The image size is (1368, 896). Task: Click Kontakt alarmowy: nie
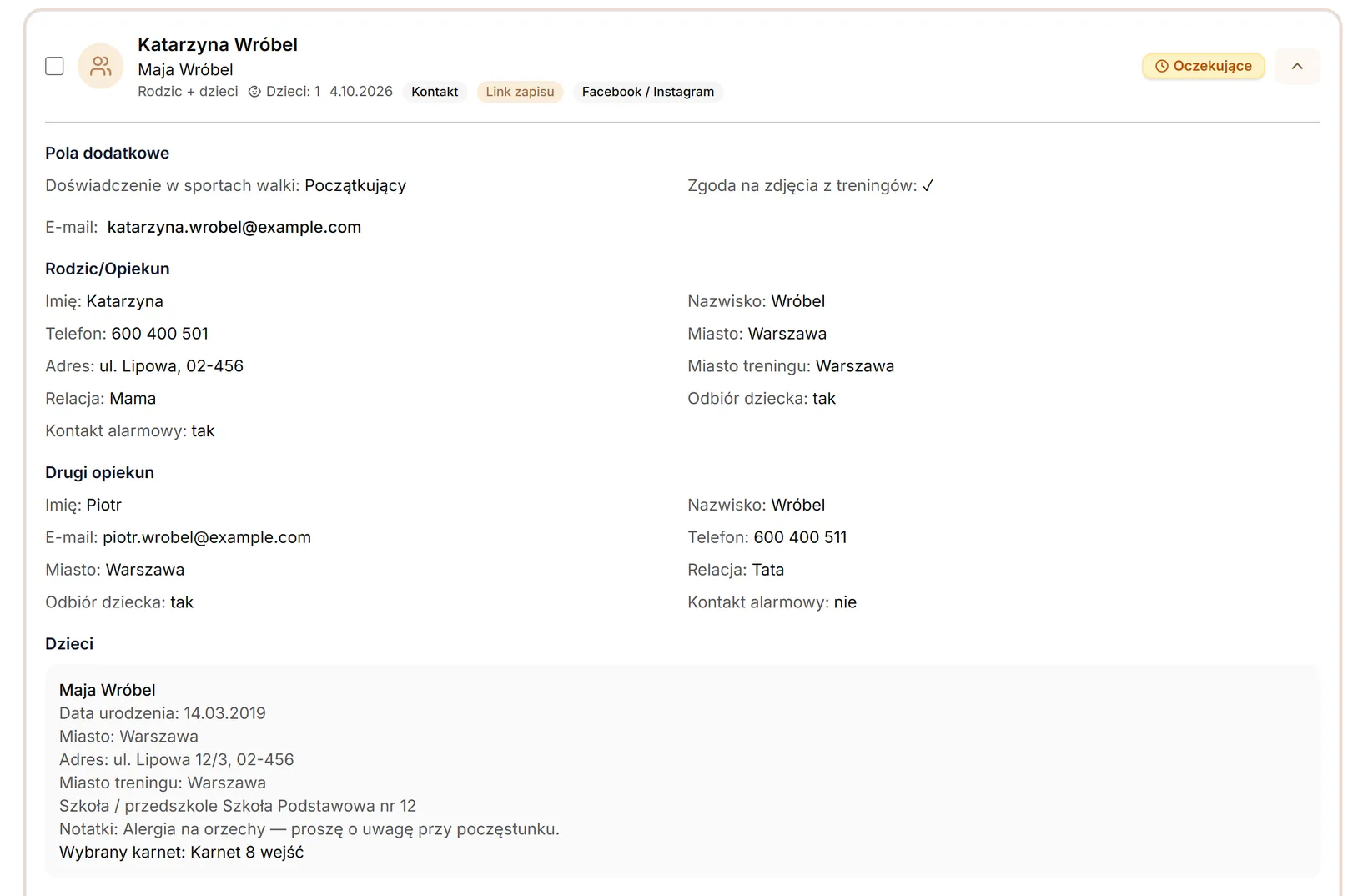[x=772, y=602]
